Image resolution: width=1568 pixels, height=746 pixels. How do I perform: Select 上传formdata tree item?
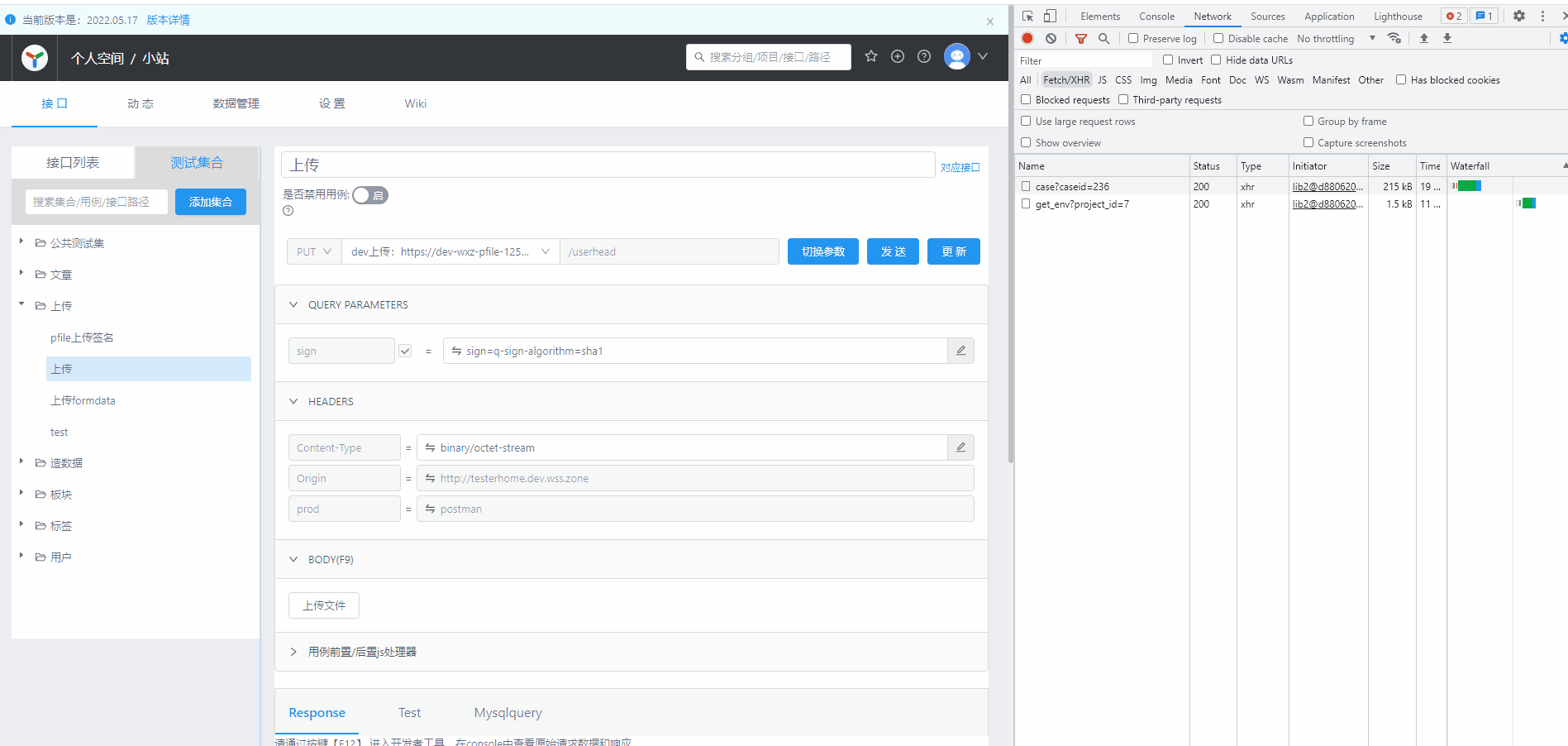(83, 400)
